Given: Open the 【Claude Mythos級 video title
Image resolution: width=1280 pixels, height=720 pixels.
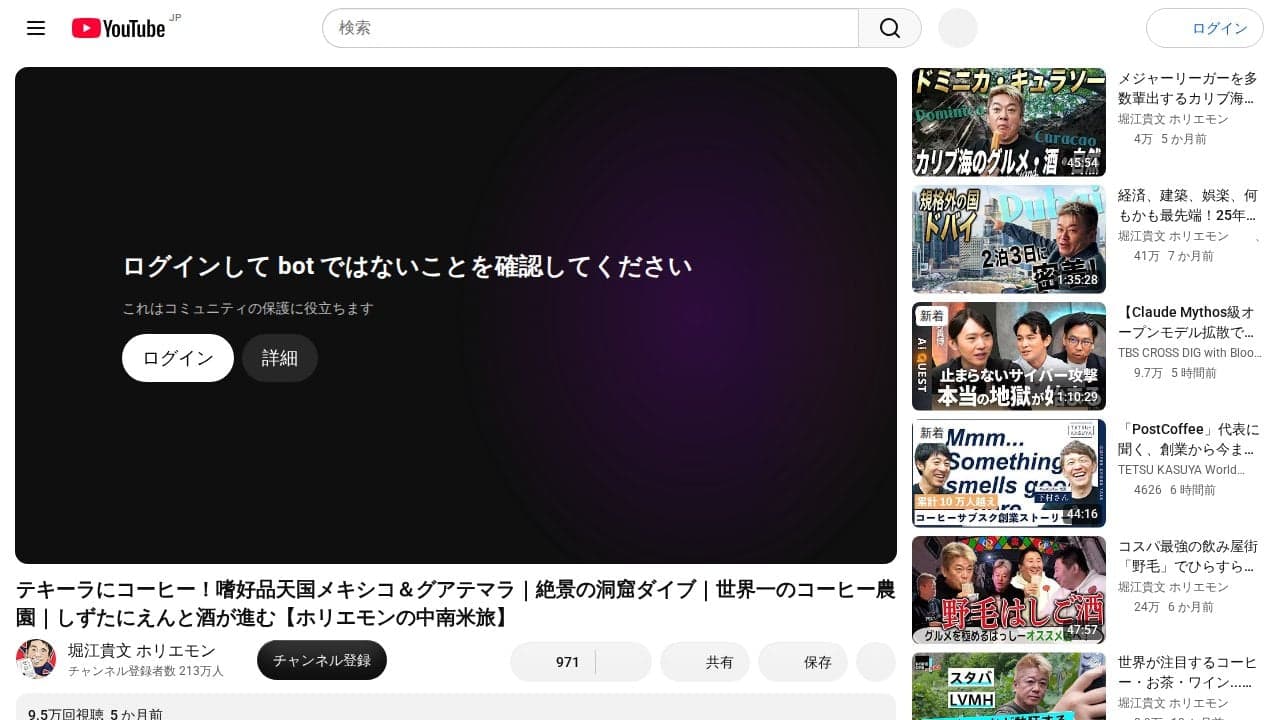Looking at the screenshot, I should [x=1188, y=322].
